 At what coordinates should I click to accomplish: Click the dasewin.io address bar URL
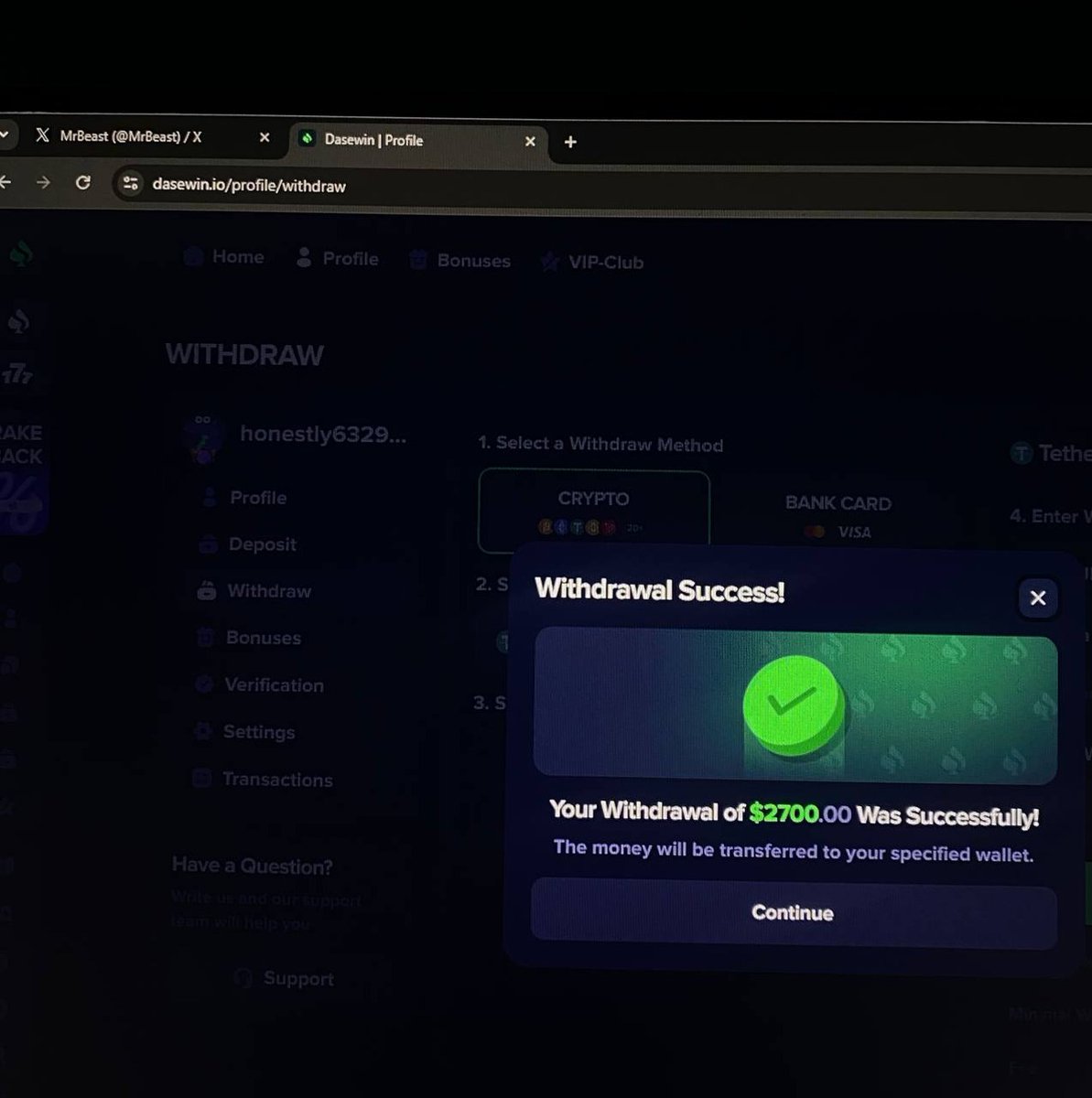(249, 186)
